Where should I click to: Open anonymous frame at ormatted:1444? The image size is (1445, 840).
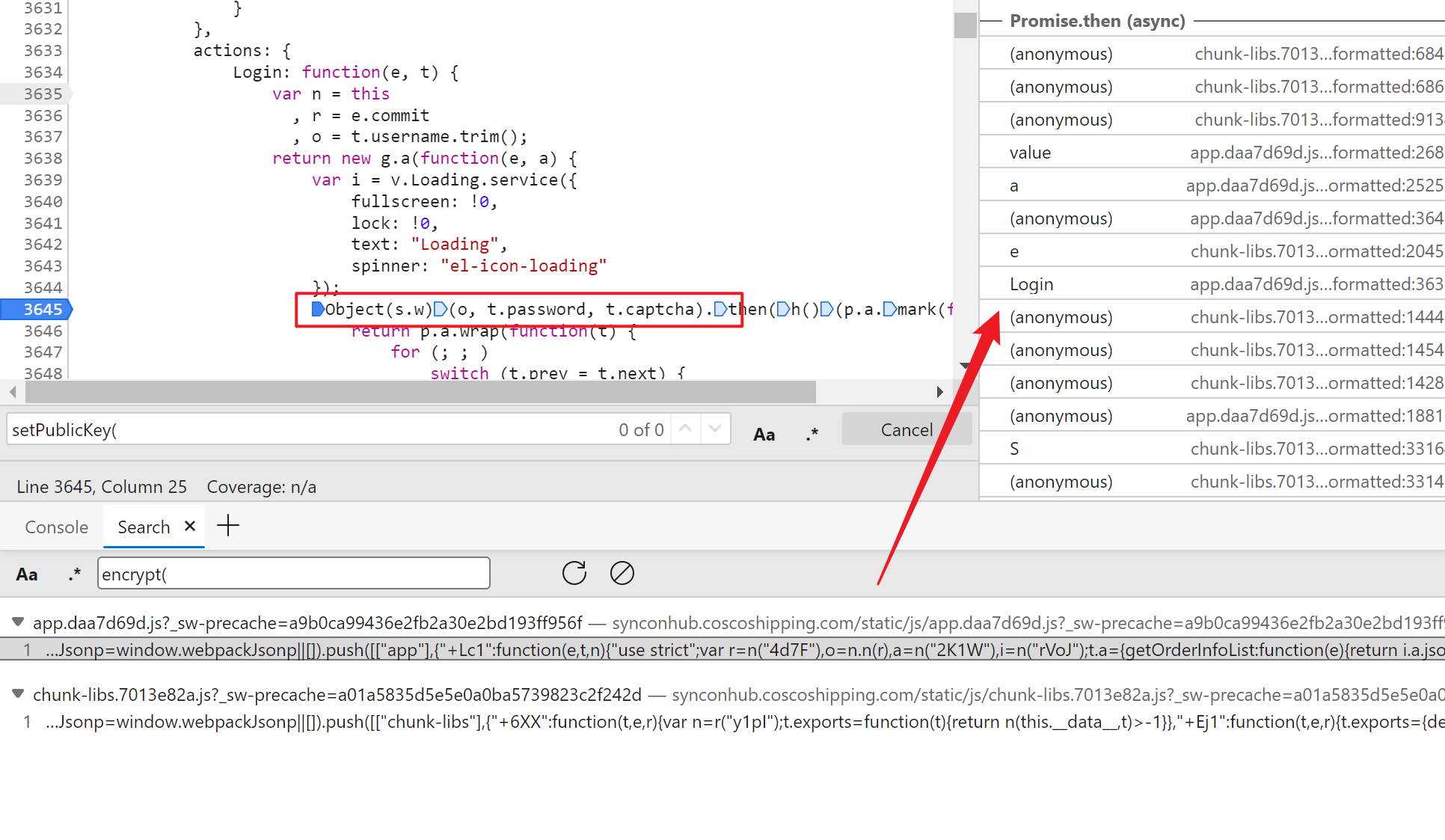1212,317
